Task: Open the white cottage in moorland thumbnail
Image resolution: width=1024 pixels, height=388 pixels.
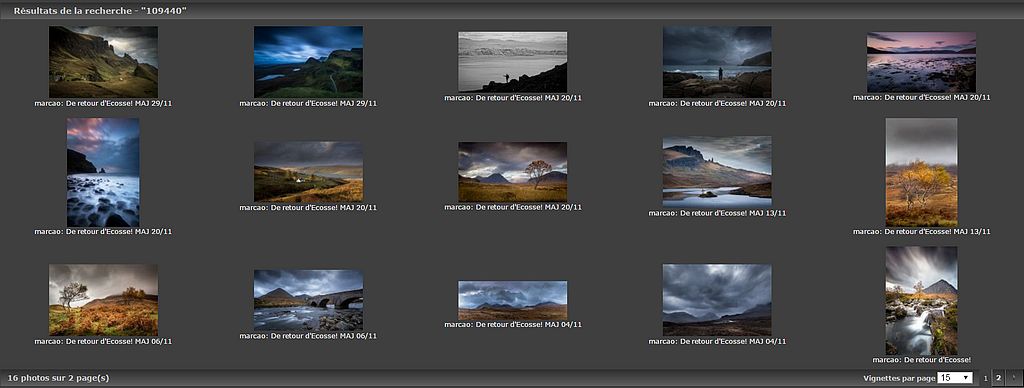Action: (x=308, y=172)
